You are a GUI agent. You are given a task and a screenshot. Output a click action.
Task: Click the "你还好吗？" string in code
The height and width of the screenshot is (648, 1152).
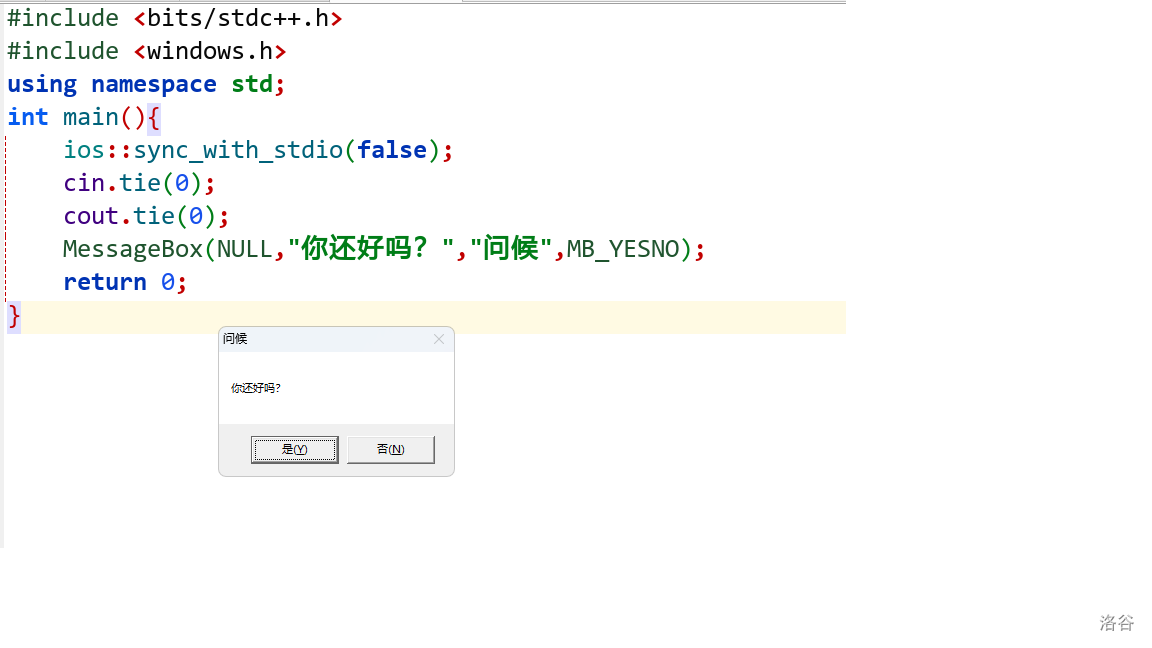[x=371, y=249]
